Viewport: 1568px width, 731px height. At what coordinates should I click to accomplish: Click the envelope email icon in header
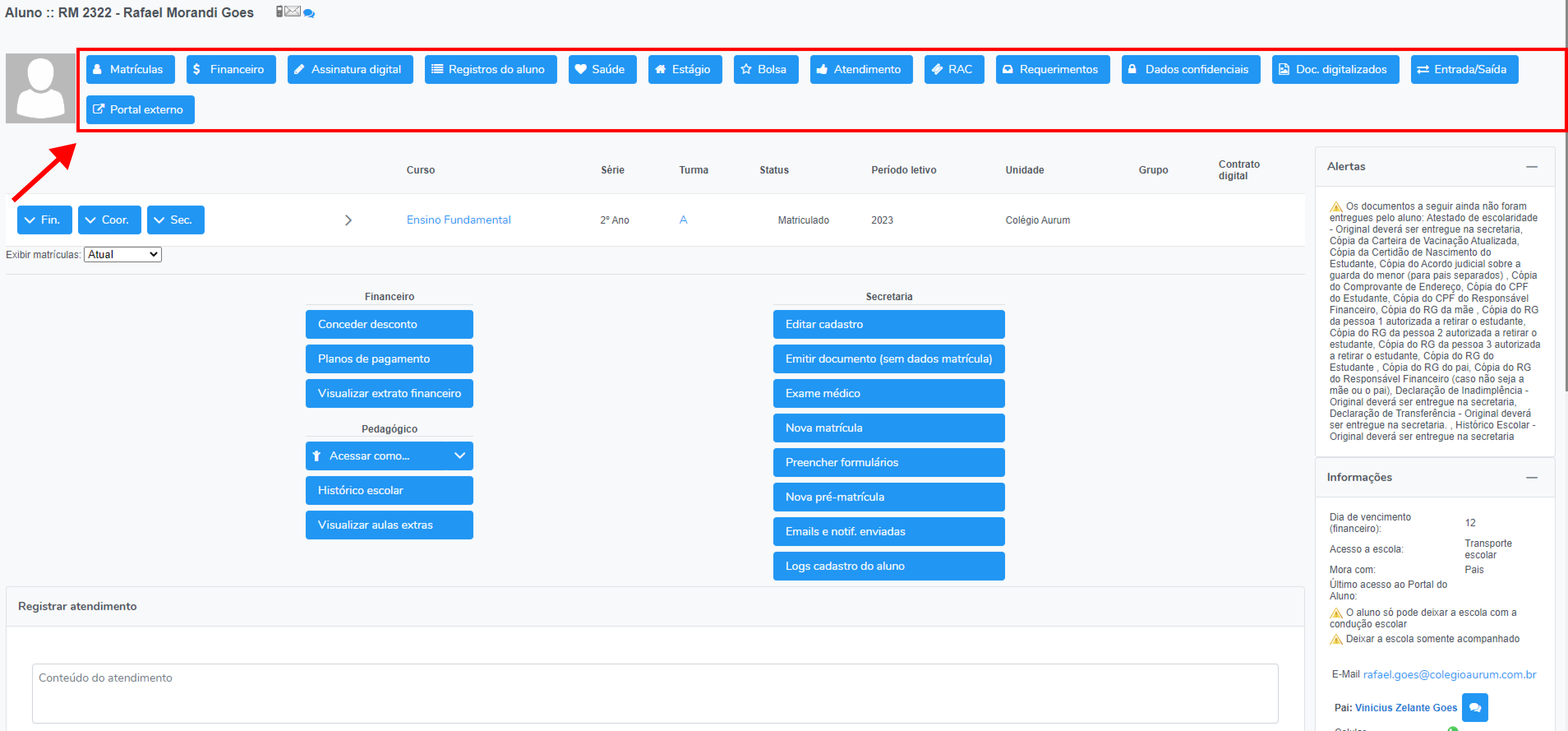(x=293, y=12)
